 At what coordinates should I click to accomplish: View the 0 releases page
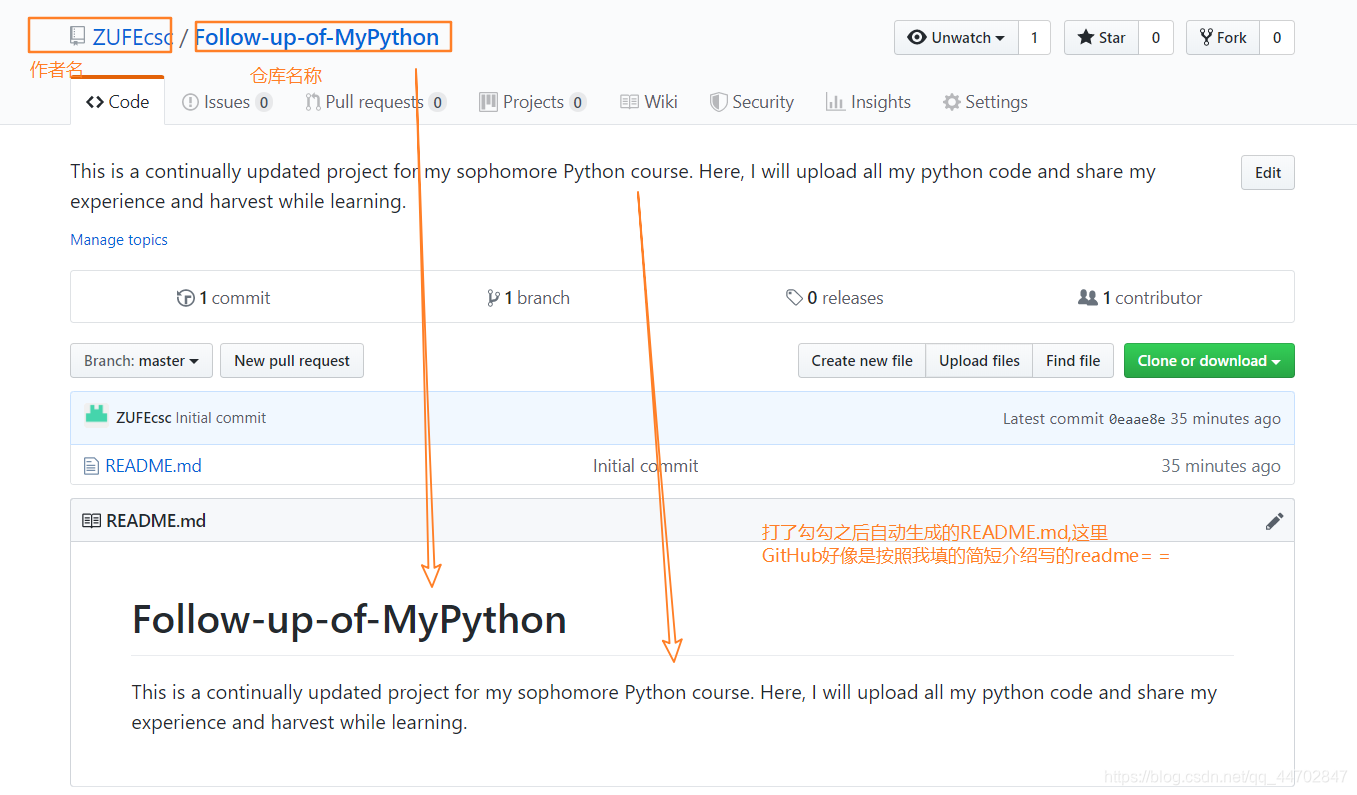coord(834,298)
